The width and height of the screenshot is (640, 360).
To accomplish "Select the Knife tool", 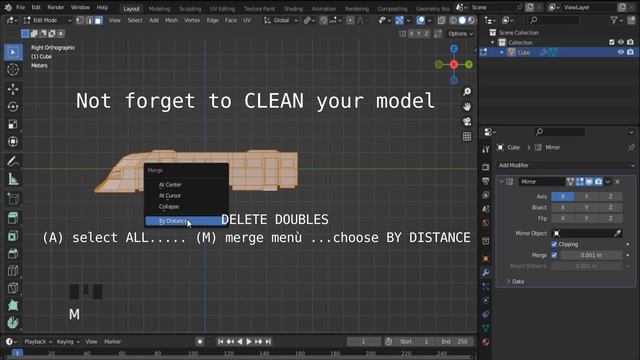I will point(13,288).
